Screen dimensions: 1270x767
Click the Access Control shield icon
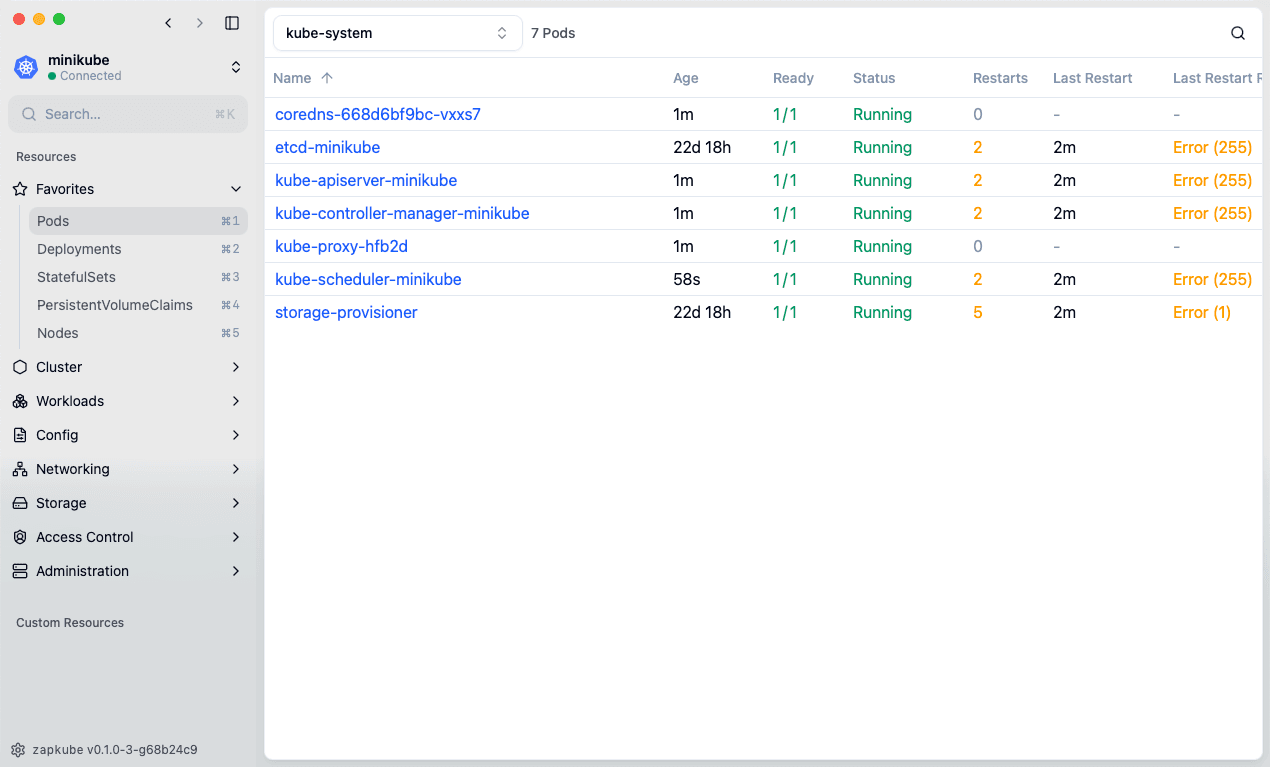pos(19,537)
